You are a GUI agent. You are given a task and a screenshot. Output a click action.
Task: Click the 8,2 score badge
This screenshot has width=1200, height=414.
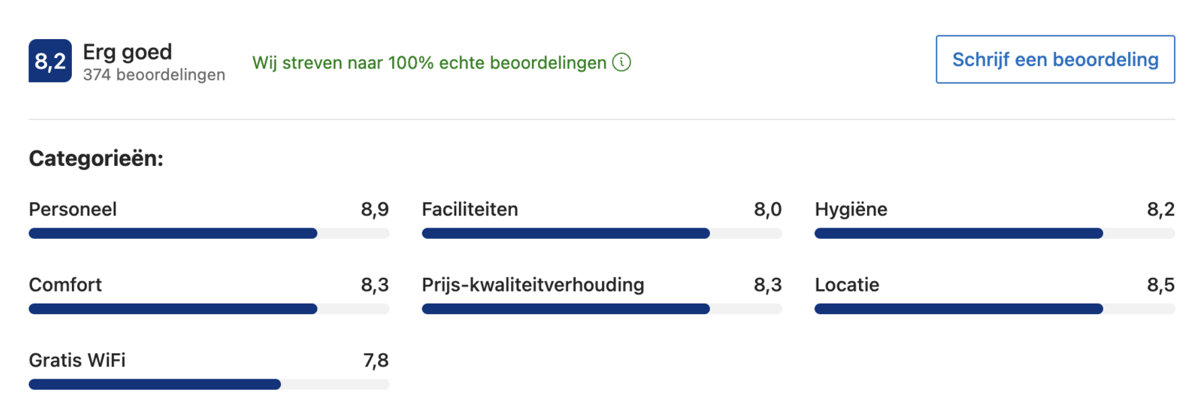click(50, 62)
